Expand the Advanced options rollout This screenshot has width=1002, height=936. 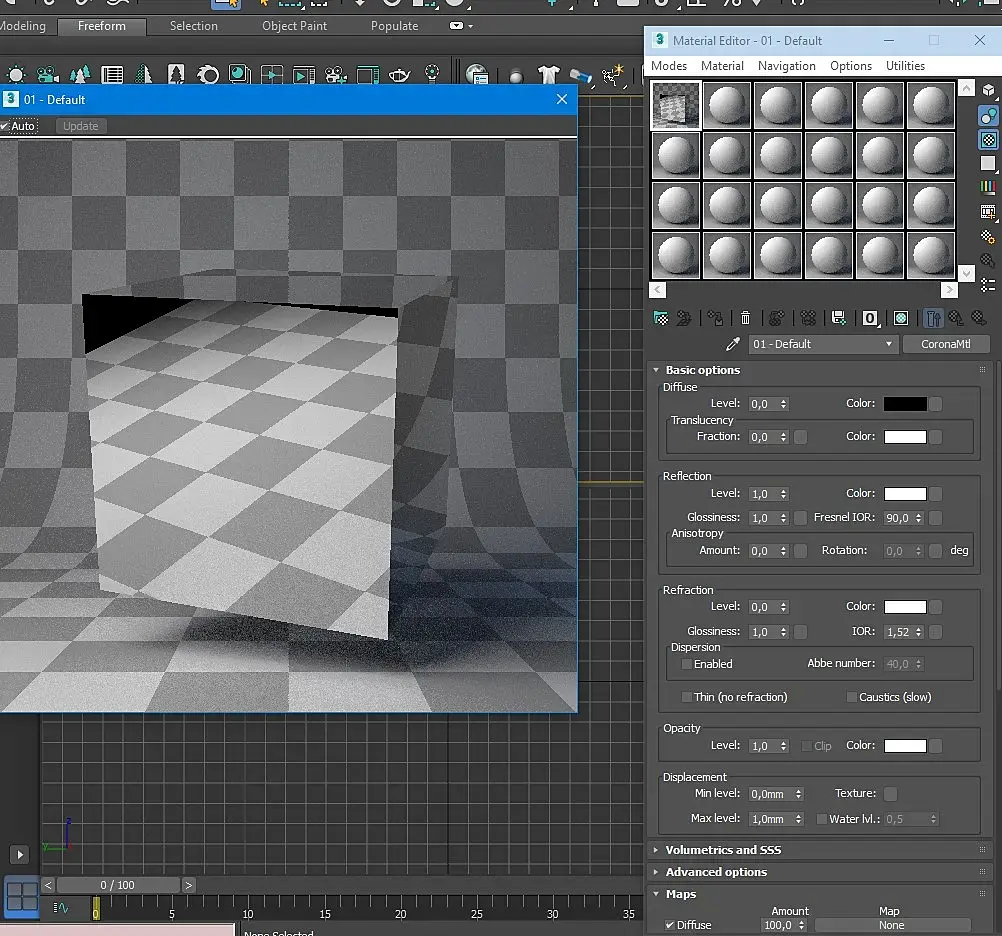pos(716,872)
